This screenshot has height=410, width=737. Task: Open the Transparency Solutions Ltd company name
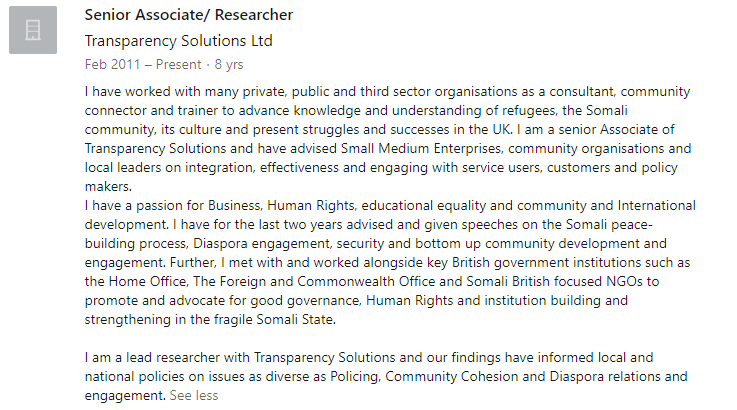click(x=179, y=41)
